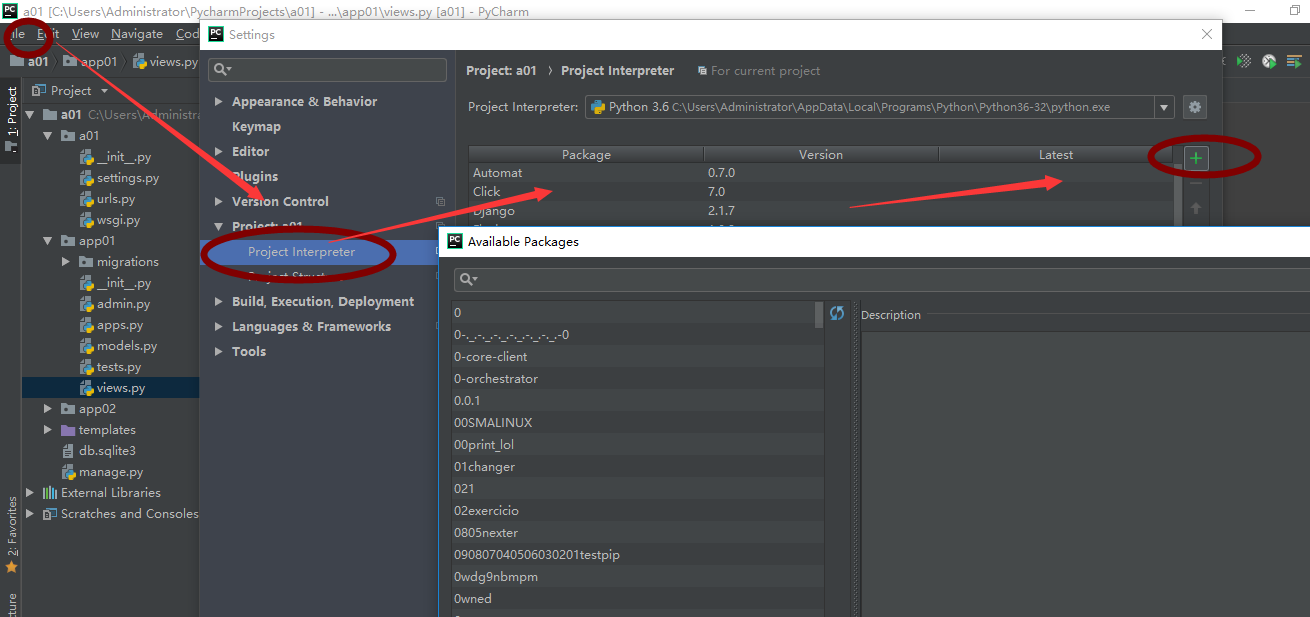The height and width of the screenshot is (617, 1310).
Task: Expand the templates folder
Action: 47,430
